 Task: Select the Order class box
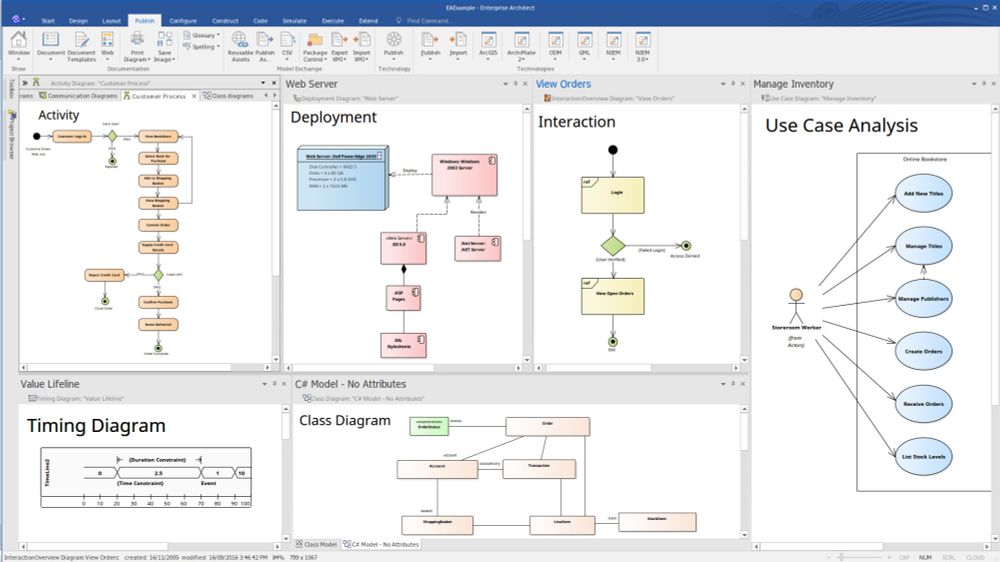(547, 426)
